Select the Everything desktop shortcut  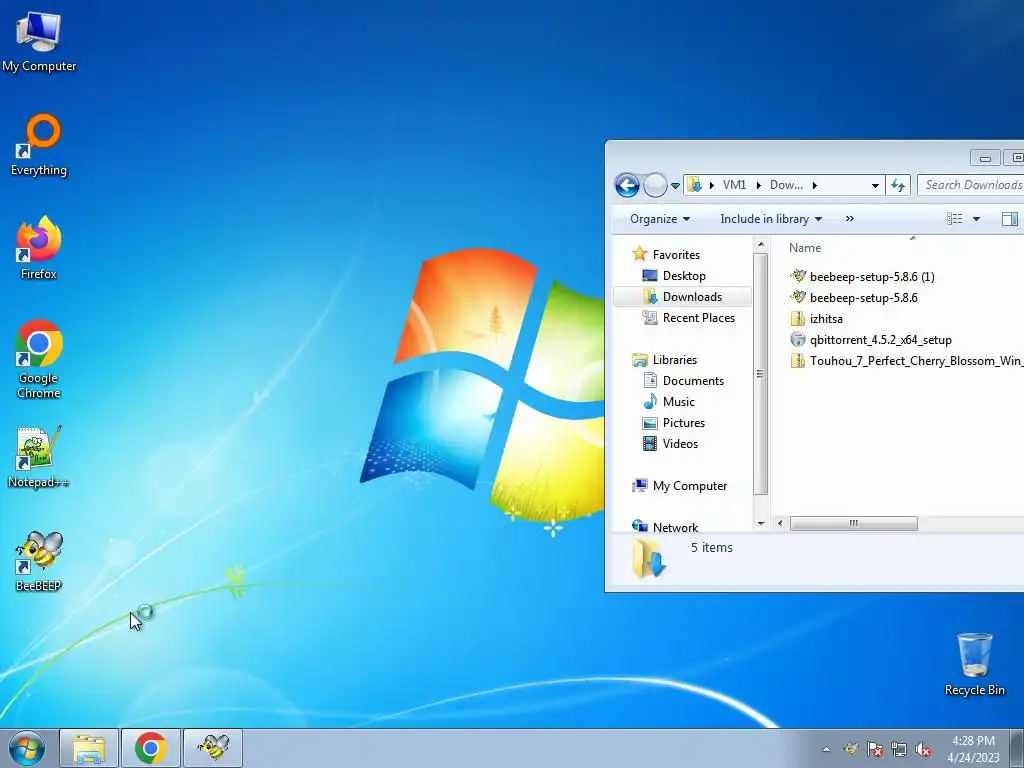(x=39, y=145)
